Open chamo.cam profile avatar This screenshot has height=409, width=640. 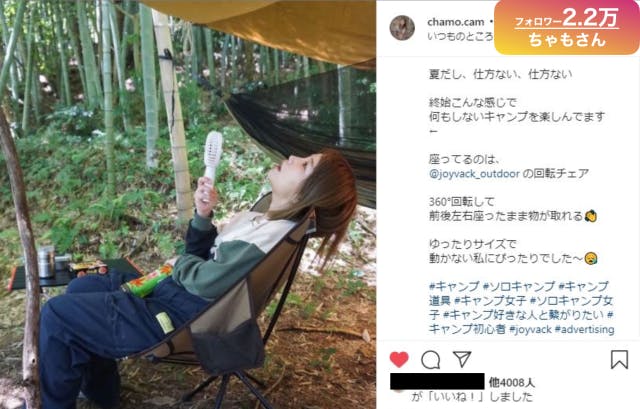[402, 28]
